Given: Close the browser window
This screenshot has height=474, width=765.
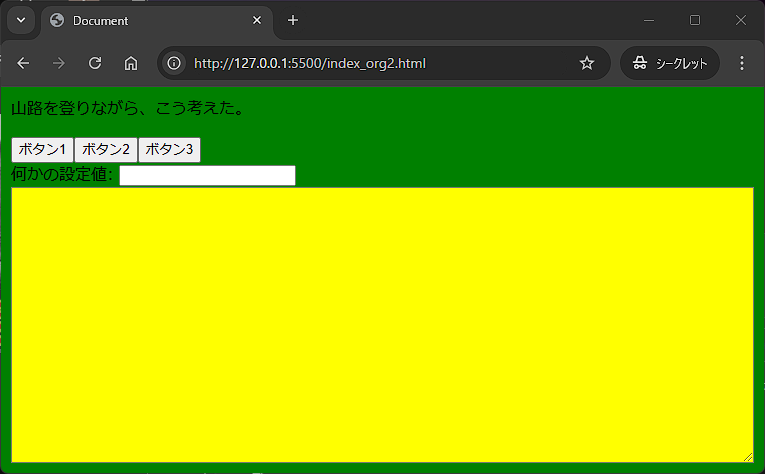Looking at the screenshot, I should 741,20.
